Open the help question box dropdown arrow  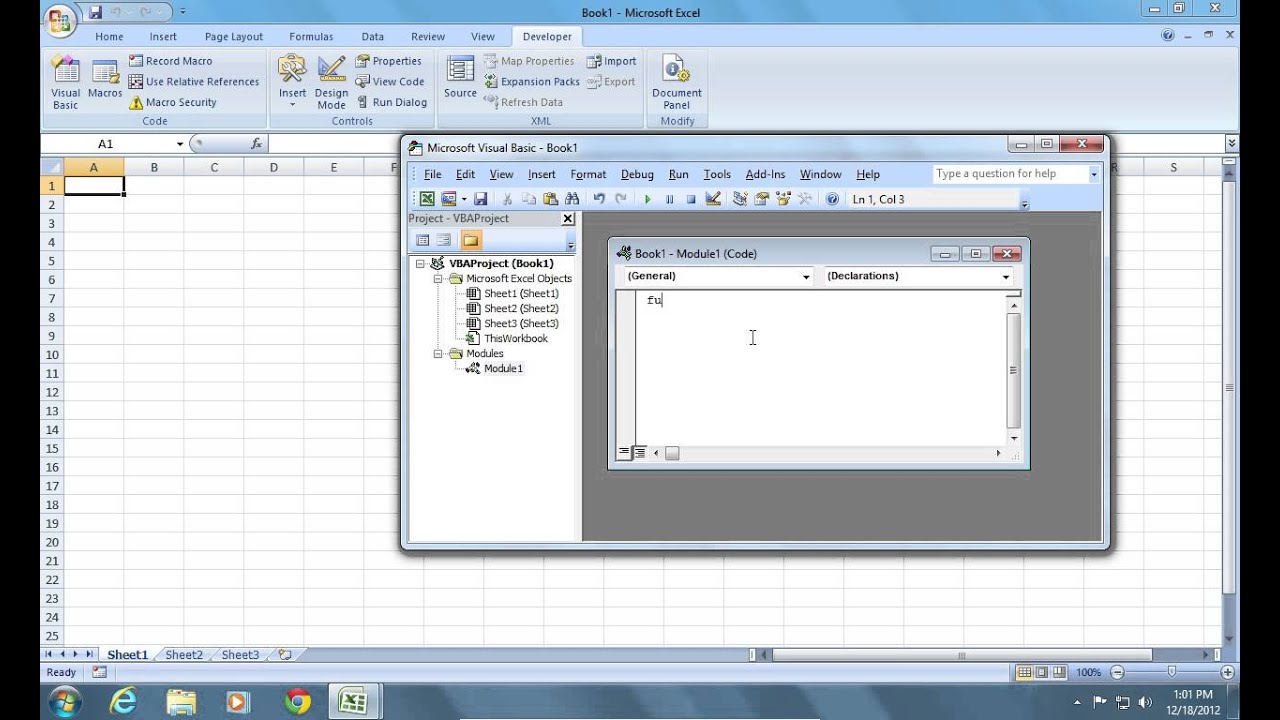point(1094,174)
